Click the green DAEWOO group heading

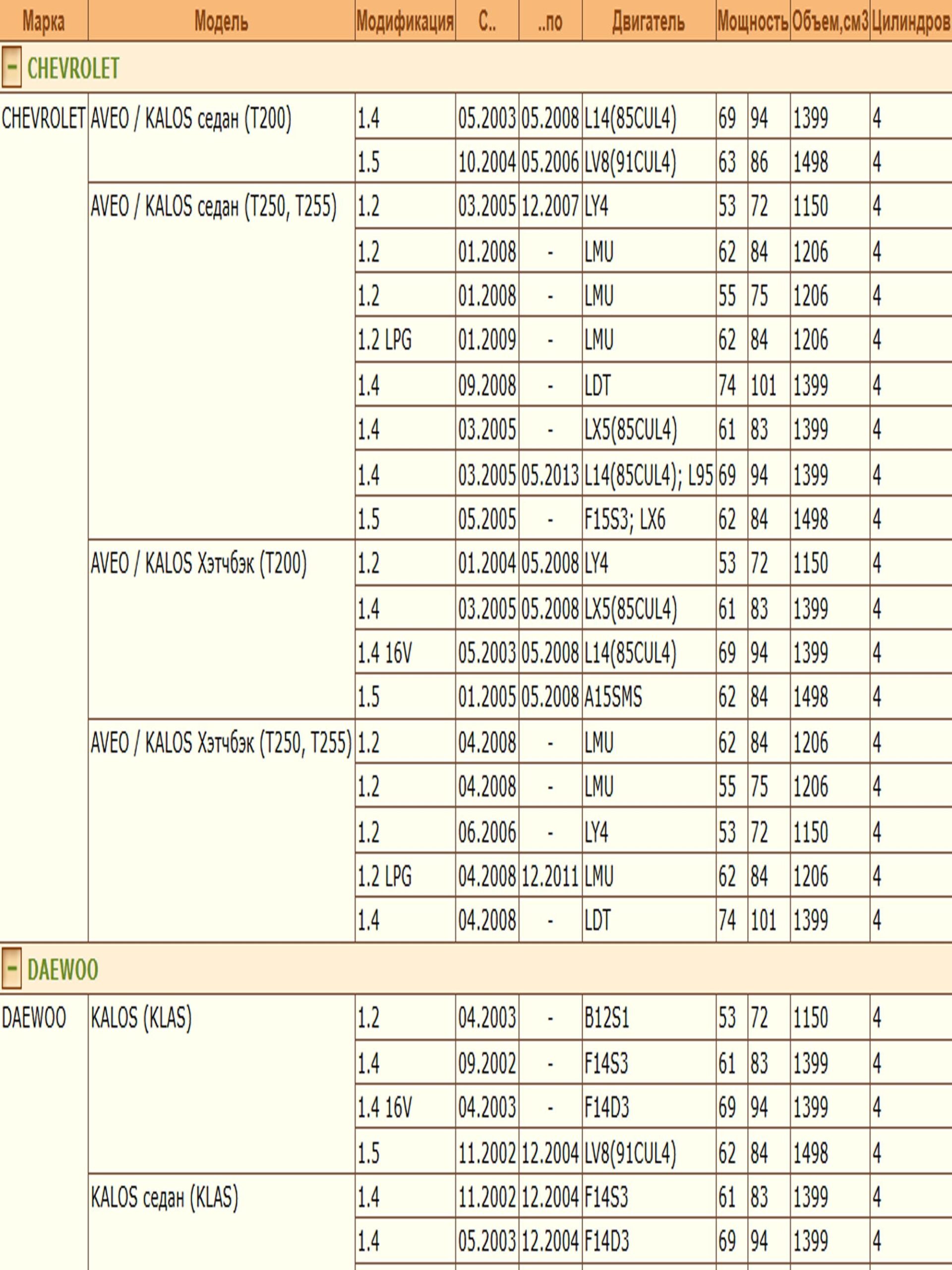[x=62, y=970]
